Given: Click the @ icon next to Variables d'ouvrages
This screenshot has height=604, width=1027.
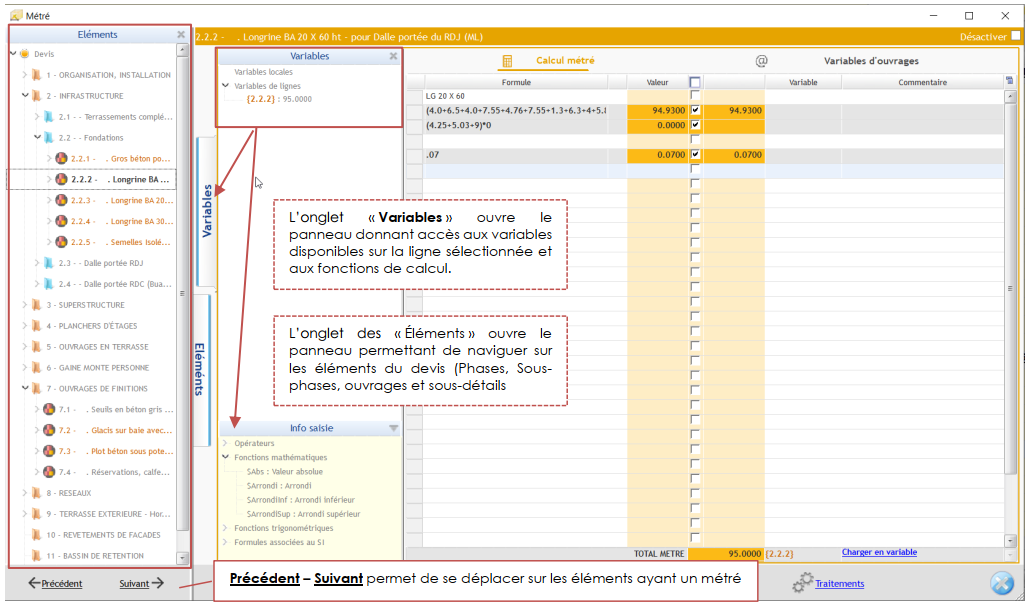Looking at the screenshot, I should click(x=762, y=61).
